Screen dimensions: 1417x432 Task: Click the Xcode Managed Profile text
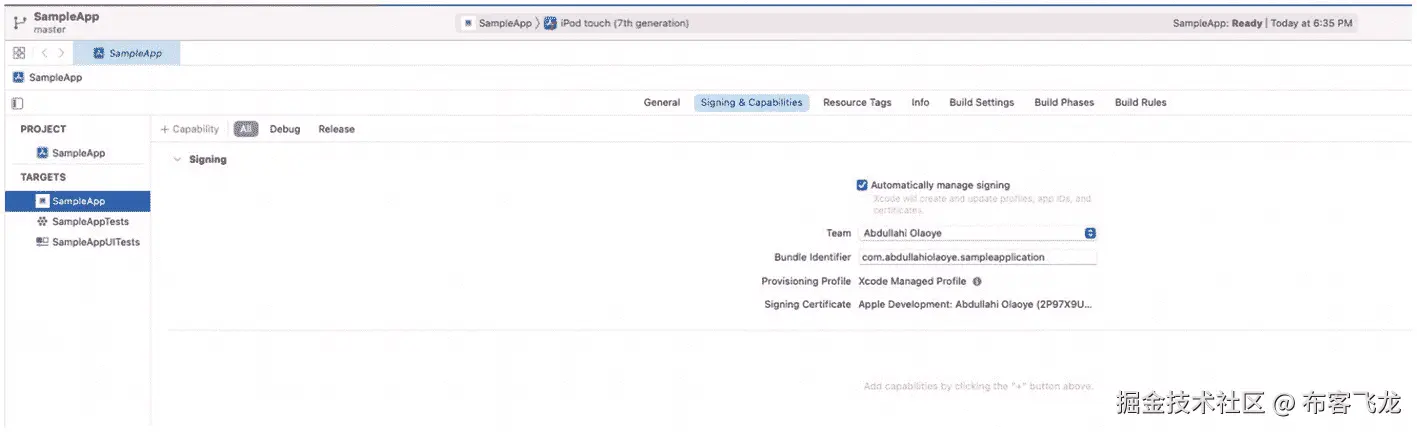pos(912,281)
